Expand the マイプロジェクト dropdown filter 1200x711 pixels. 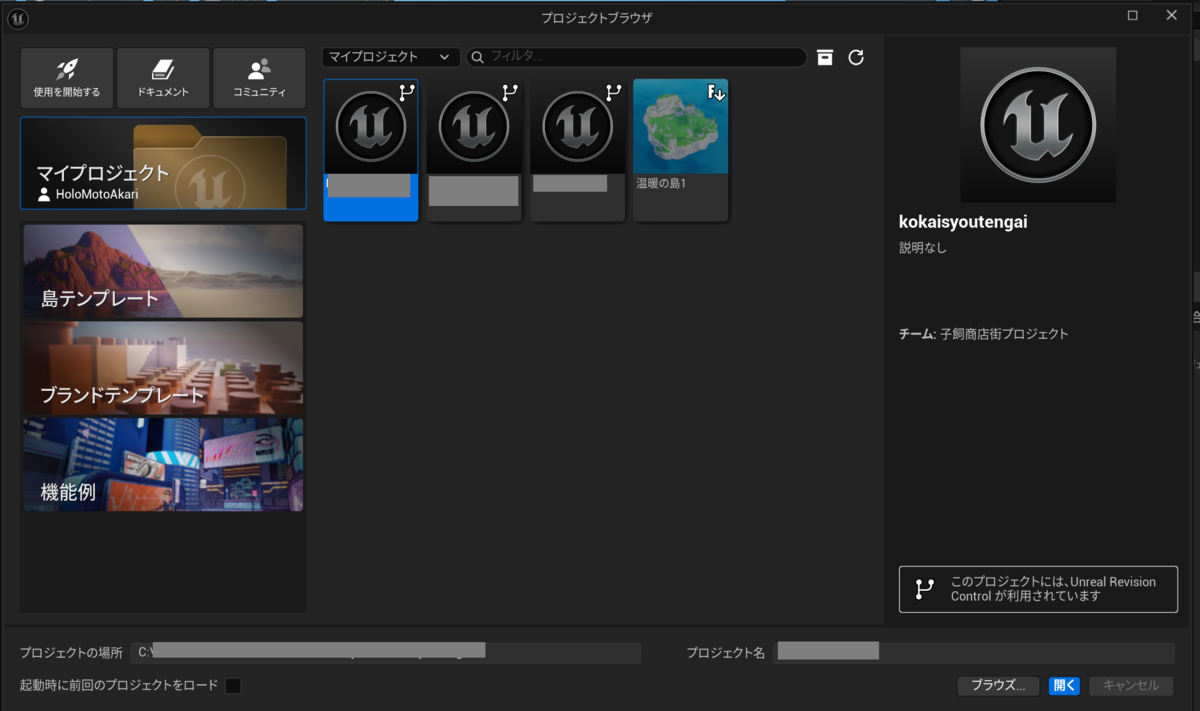point(391,57)
